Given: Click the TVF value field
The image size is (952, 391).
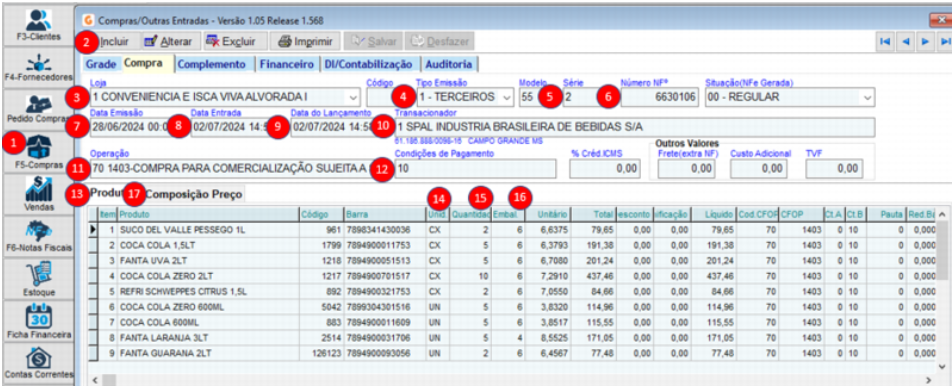Looking at the screenshot, I should (x=834, y=168).
